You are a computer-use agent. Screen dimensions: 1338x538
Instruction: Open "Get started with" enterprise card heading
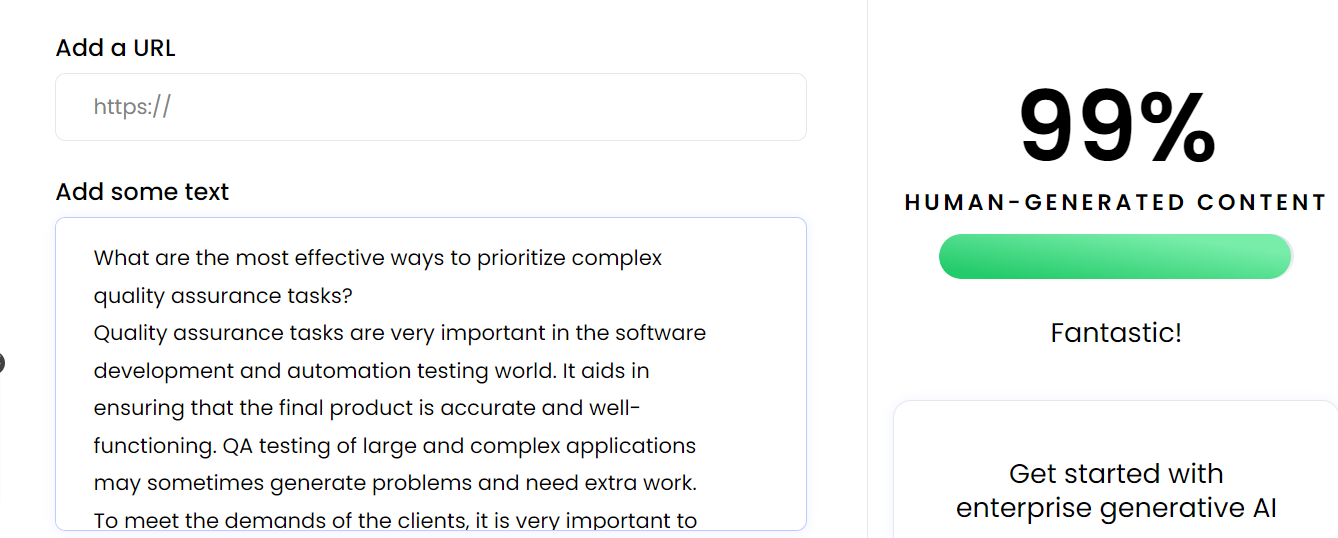point(1116,473)
